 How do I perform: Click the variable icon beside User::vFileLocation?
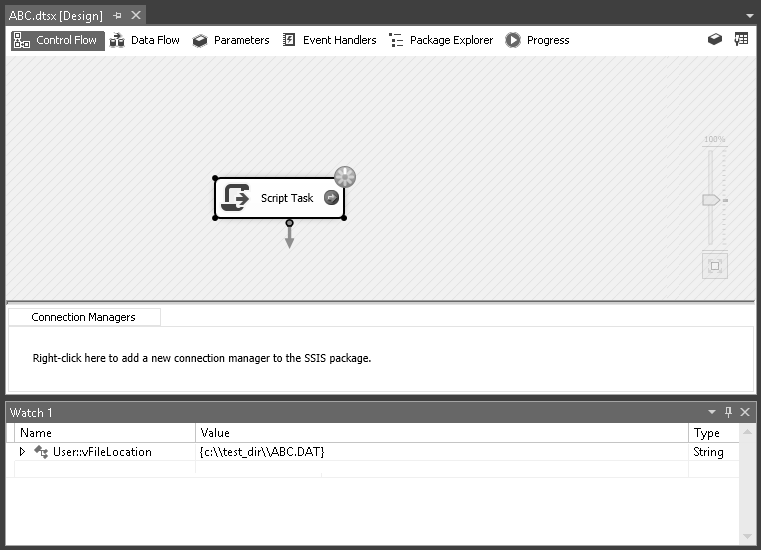pyautogui.click(x=41, y=452)
